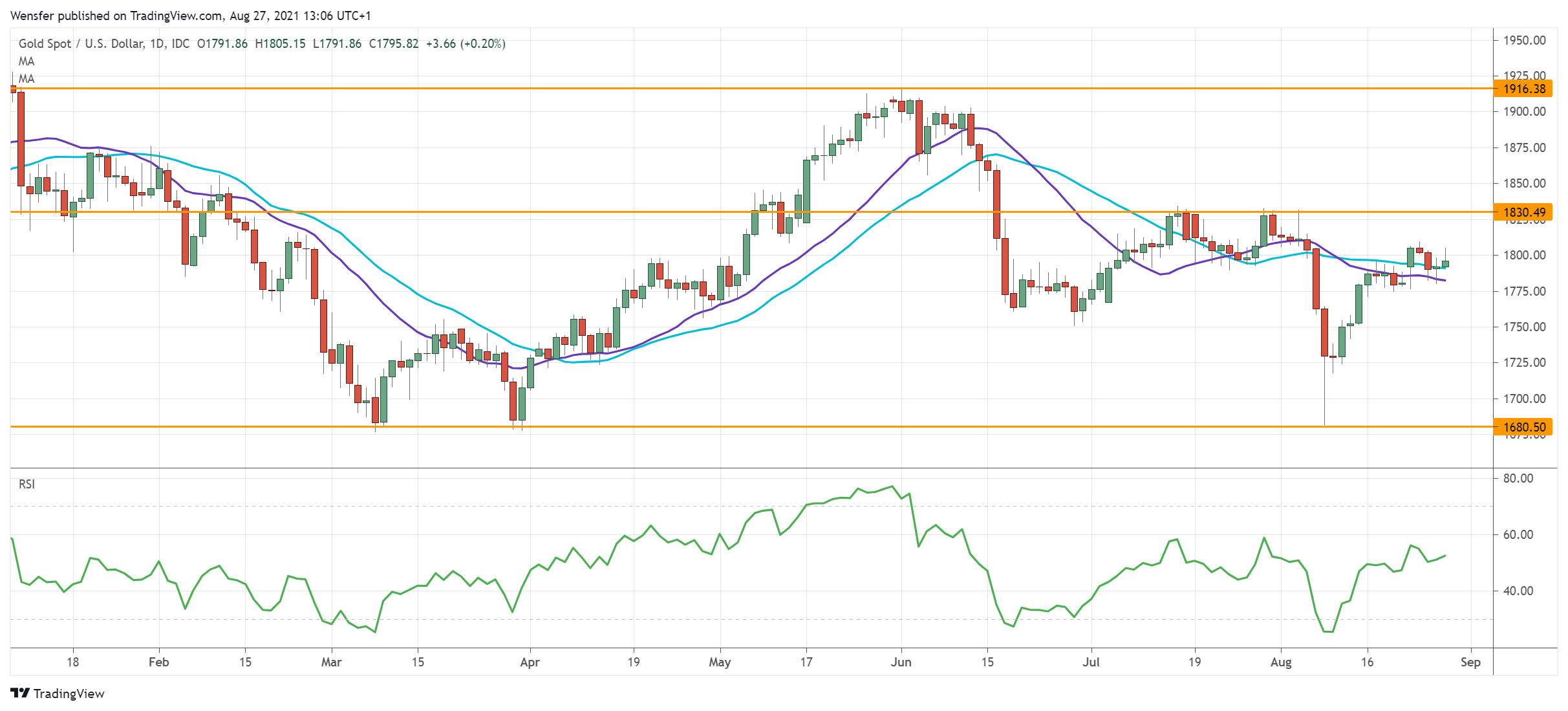Click the orange 1680.50 price label
Screen dimensions: 1568x711
click(x=1523, y=427)
